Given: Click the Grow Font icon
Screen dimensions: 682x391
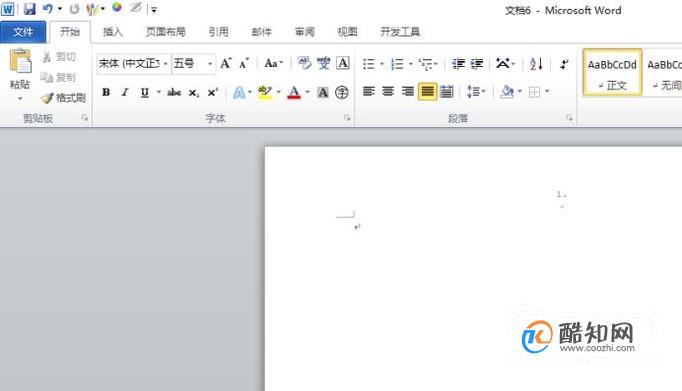Looking at the screenshot, I should click(226, 64).
